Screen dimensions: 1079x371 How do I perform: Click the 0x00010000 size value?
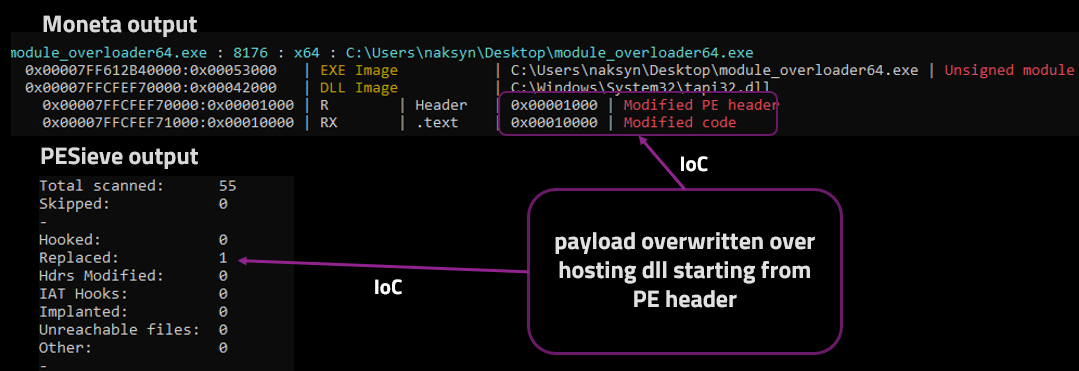click(x=555, y=123)
